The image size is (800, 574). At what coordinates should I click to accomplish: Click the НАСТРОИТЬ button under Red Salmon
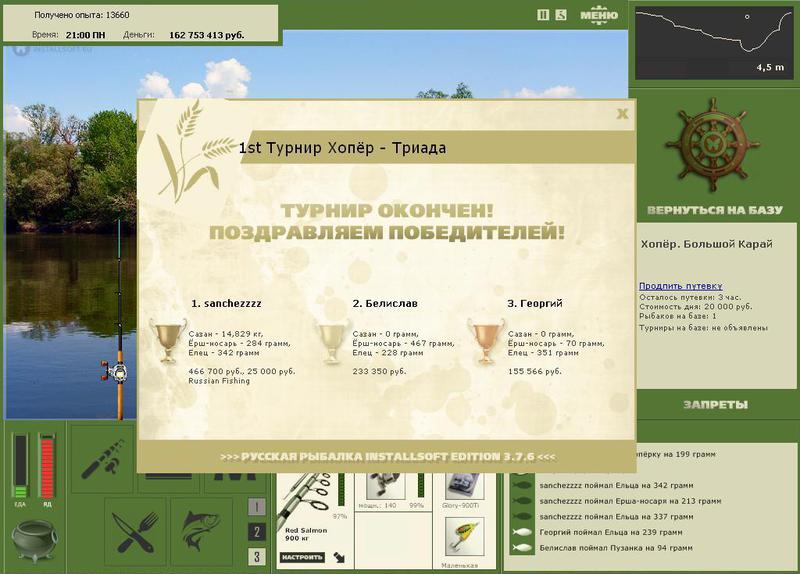point(302,557)
